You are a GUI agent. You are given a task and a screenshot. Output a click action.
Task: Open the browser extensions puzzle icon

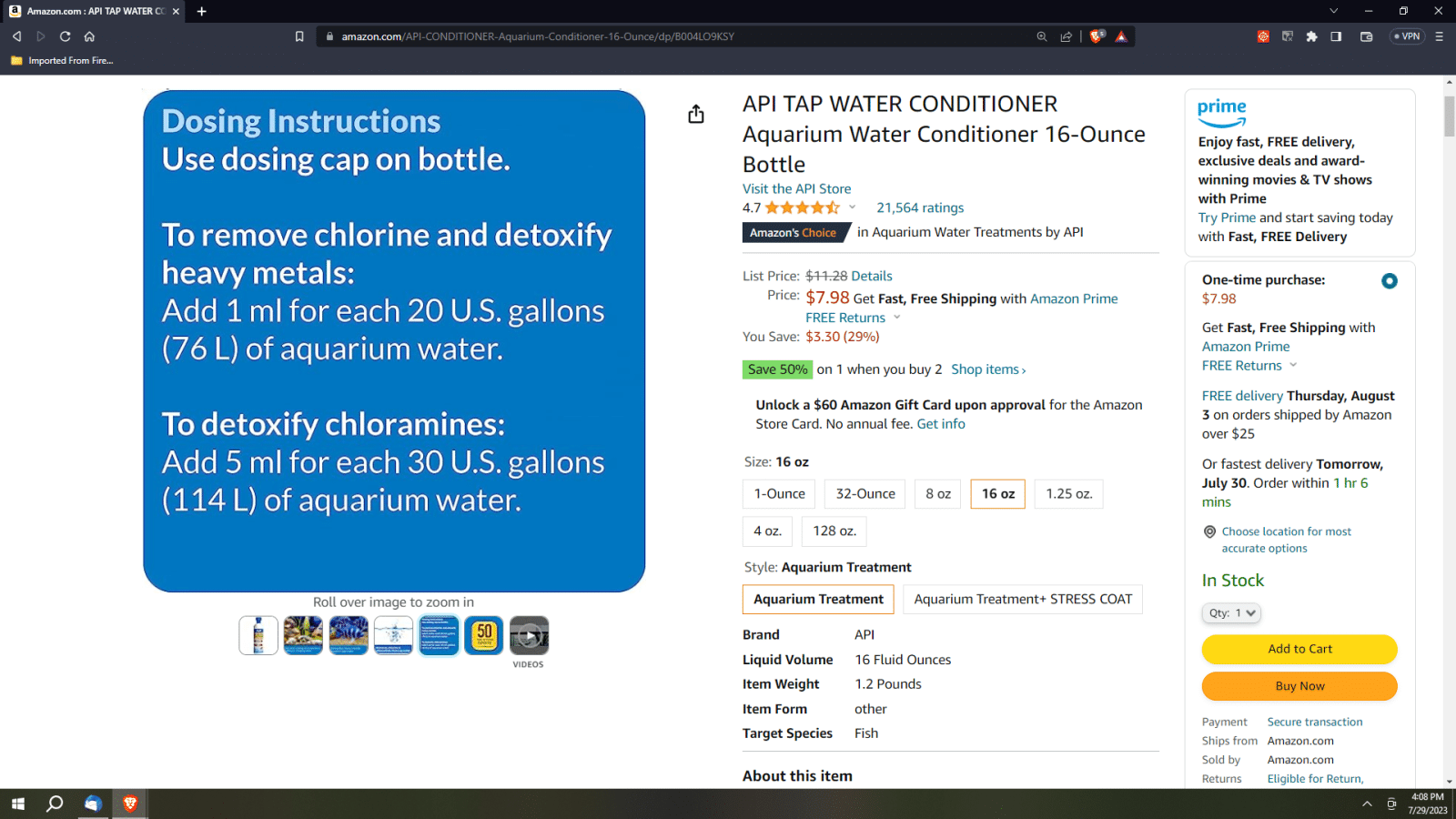tap(1311, 36)
